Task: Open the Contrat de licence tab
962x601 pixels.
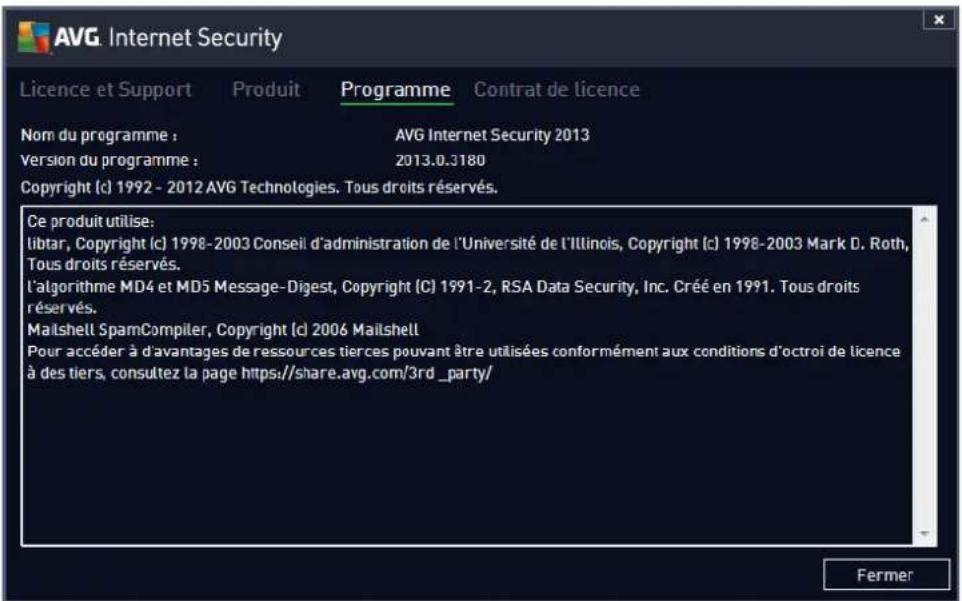Action: (x=556, y=90)
